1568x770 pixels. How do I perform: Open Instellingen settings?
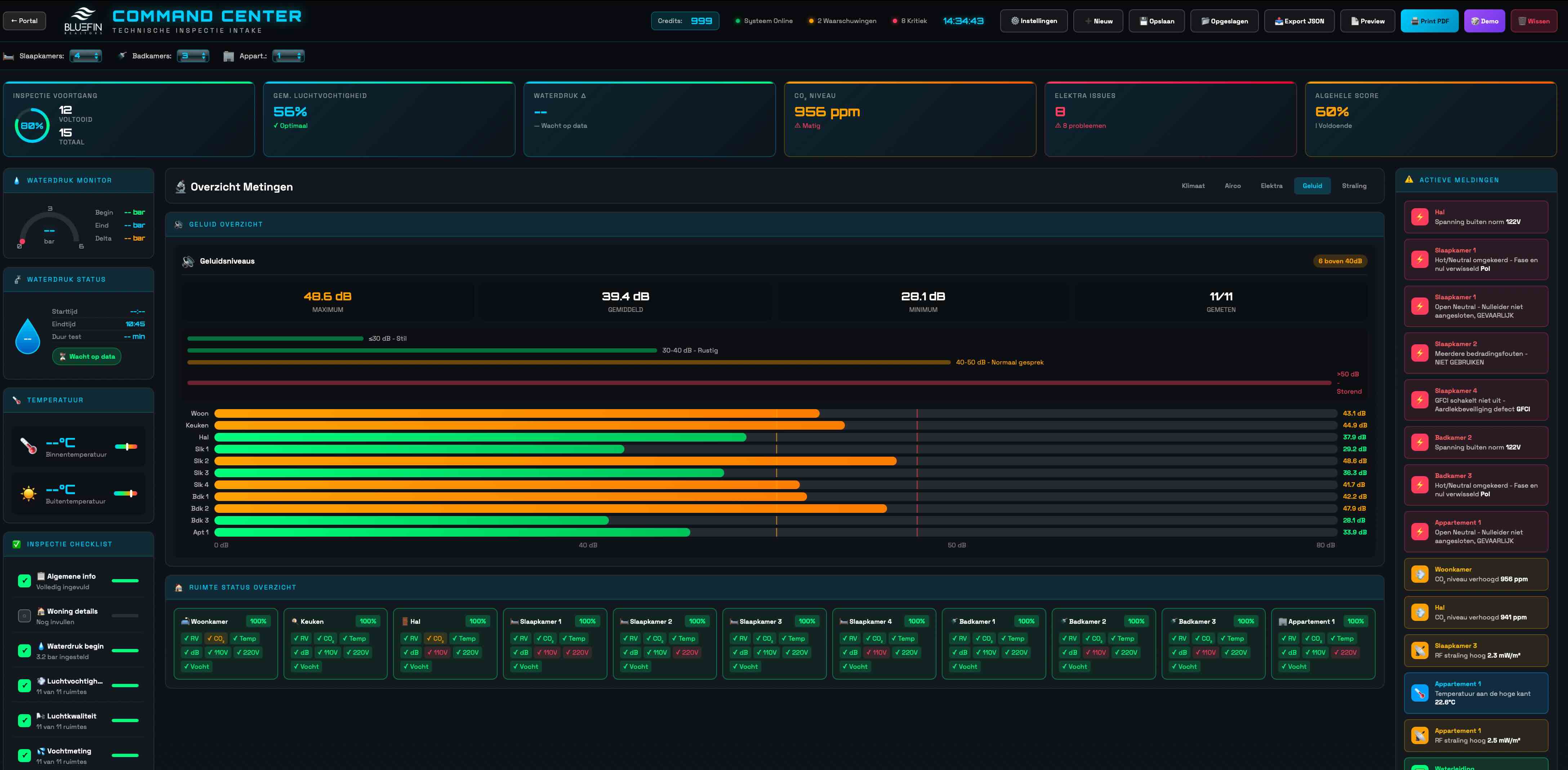[1034, 21]
